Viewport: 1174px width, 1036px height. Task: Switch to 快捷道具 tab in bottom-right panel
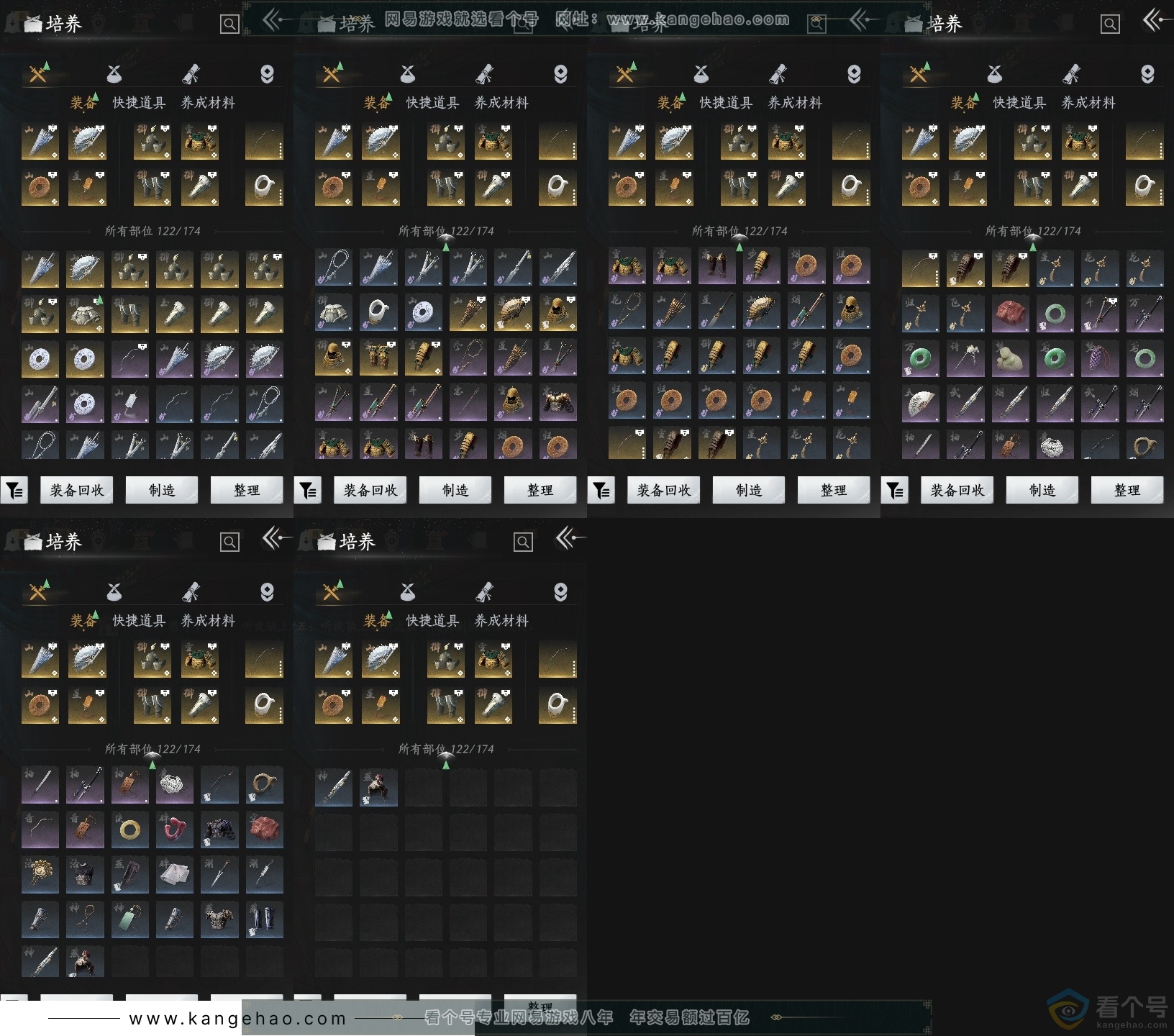pos(433,621)
